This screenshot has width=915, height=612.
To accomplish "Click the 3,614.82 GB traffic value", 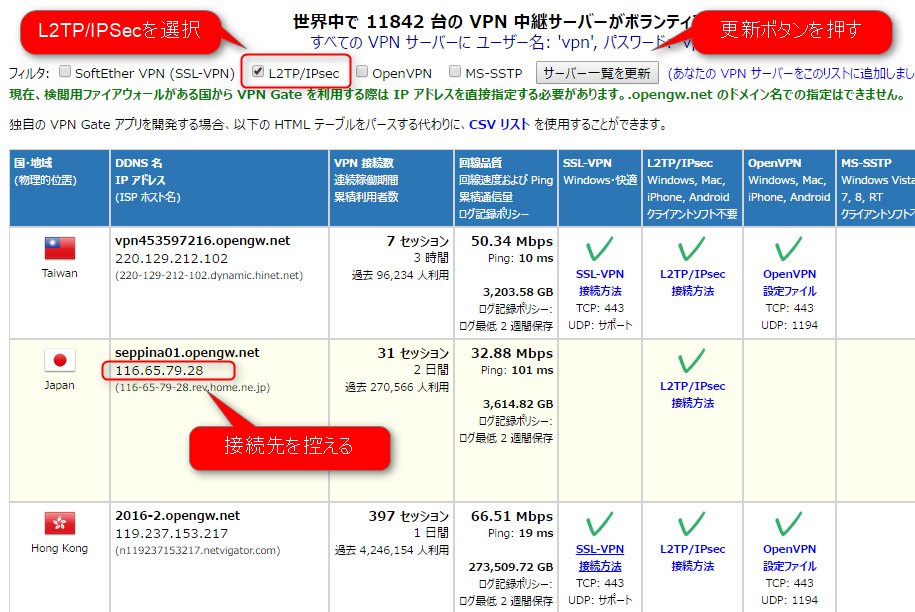I will point(518,404).
